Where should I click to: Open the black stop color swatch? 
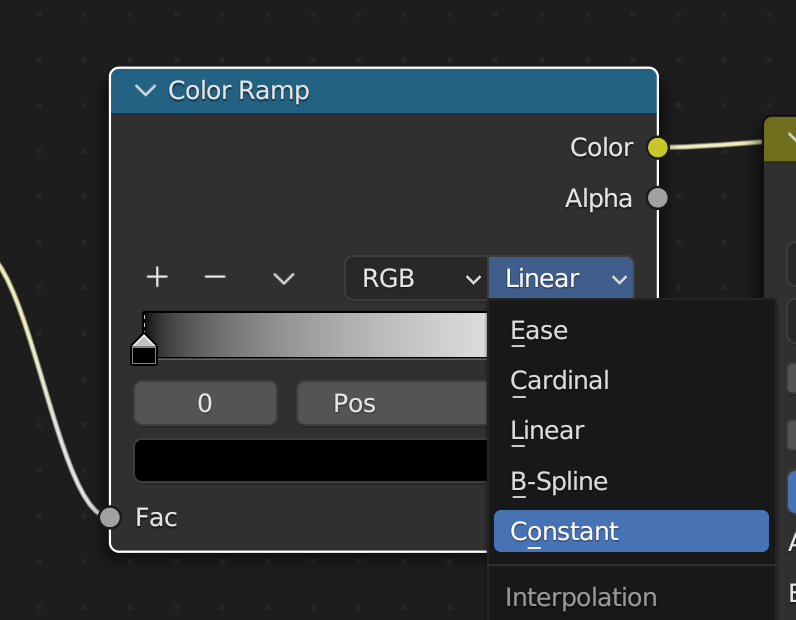(x=310, y=460)
